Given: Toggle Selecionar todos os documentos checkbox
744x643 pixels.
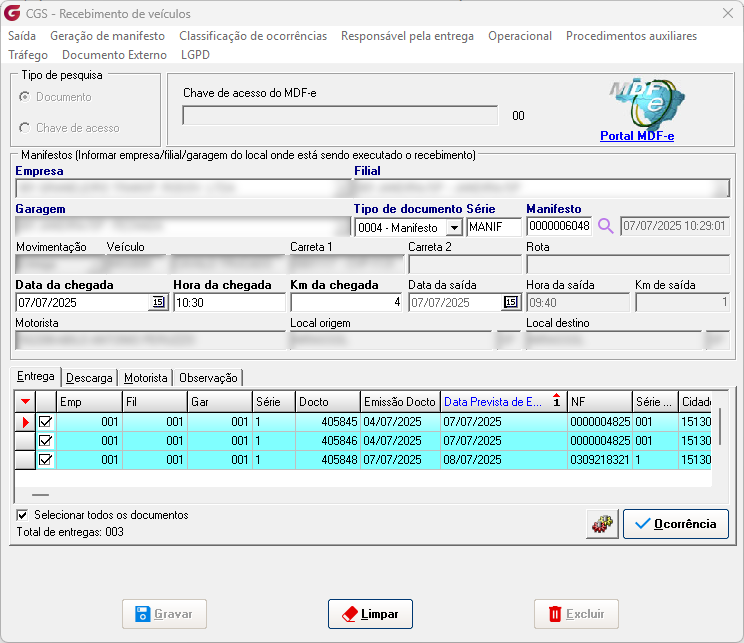Looking at the screenshot, I should tap(22, 515).
